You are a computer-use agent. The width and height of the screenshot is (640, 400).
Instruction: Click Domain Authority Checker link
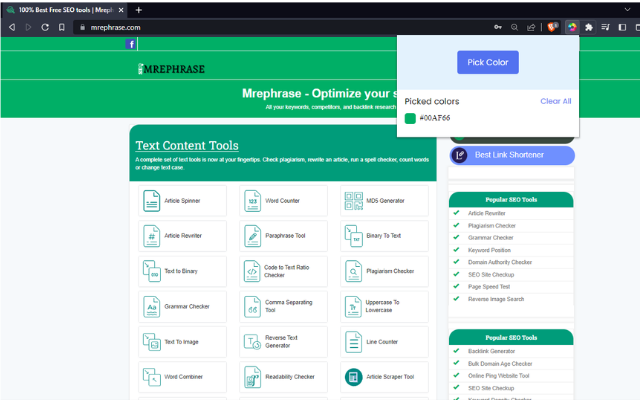coord(500,262)
